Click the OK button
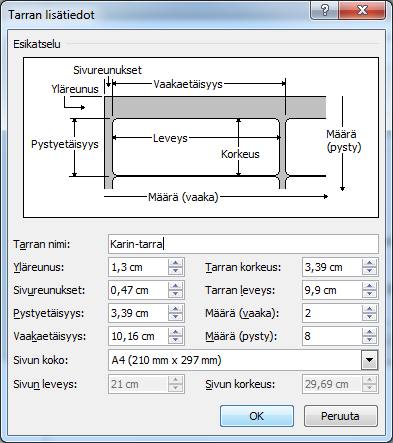Image resolution: width=393 pixels, height=443 pixels. [257, 416]
